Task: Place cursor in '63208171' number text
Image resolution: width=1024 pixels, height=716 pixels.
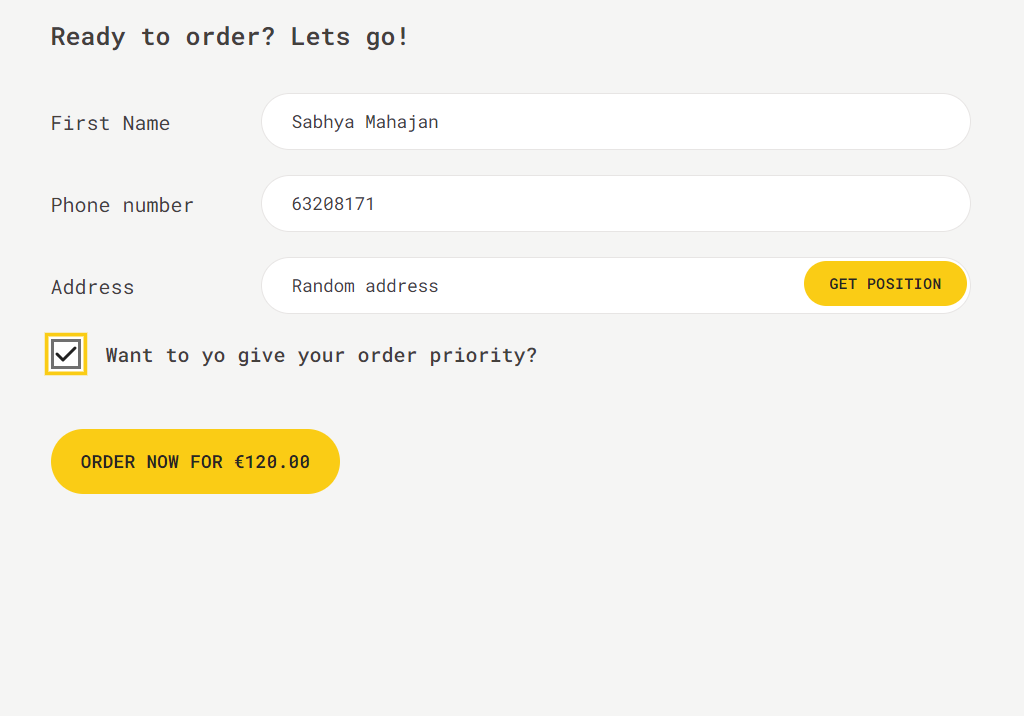Action: [x=333, y=204]
